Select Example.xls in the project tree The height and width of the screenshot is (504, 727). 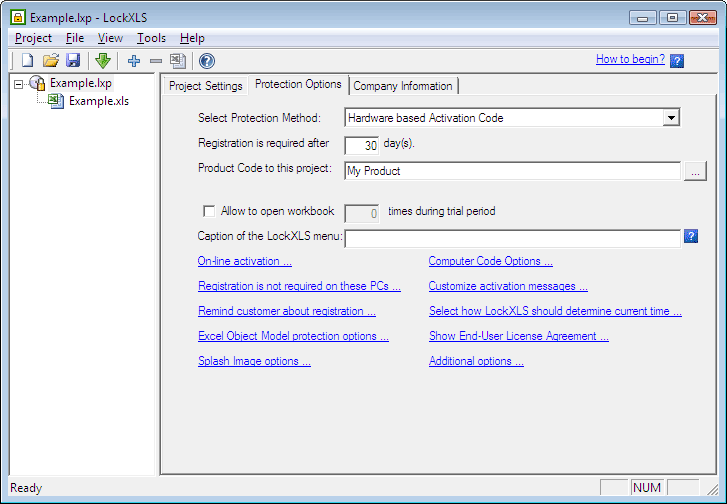point(98,101)
